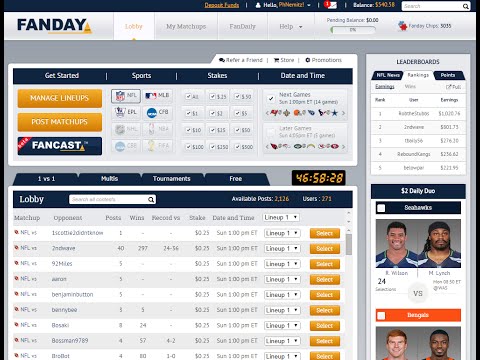
Task: Open Full leaderboard popout icon
Action: coord(449,87)
